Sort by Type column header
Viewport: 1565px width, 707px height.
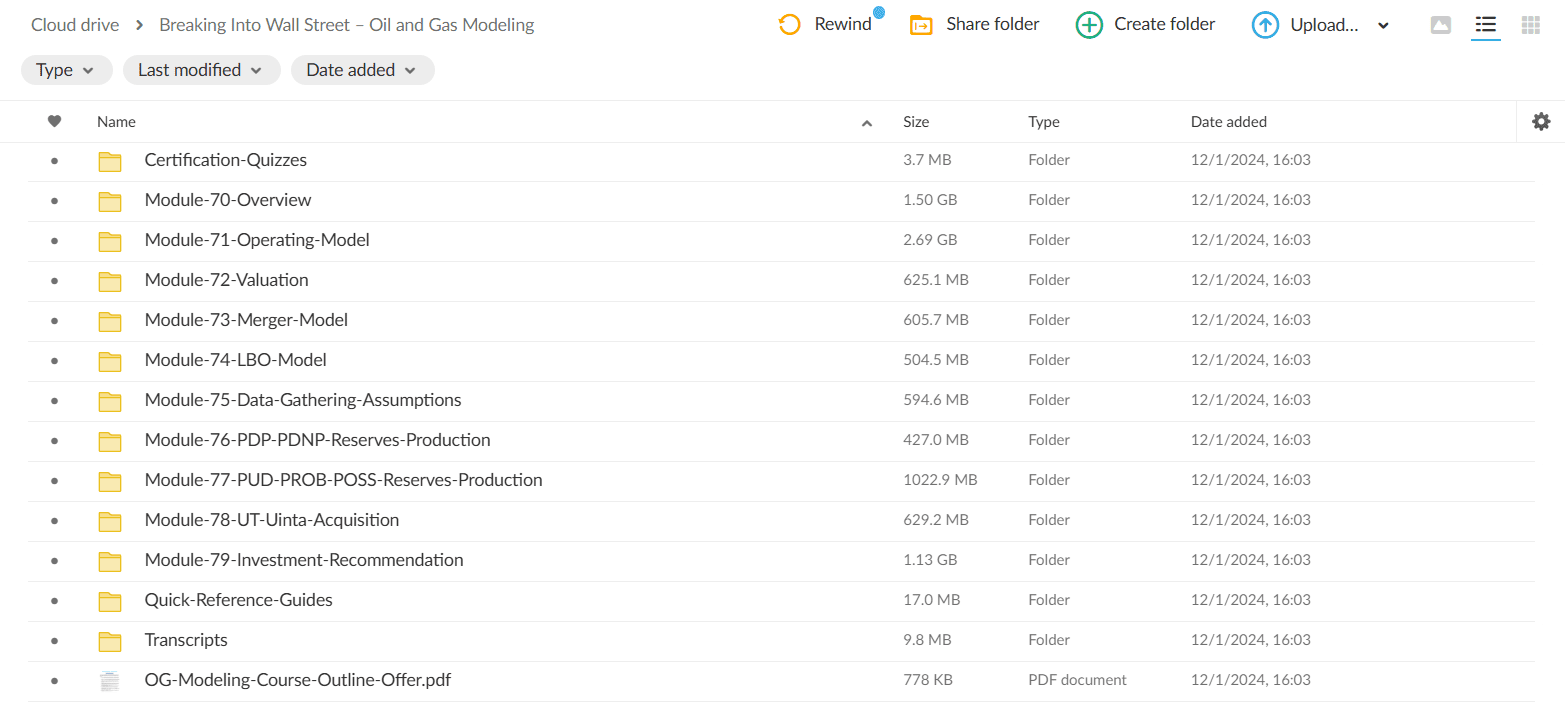[x=1044, y=122]
